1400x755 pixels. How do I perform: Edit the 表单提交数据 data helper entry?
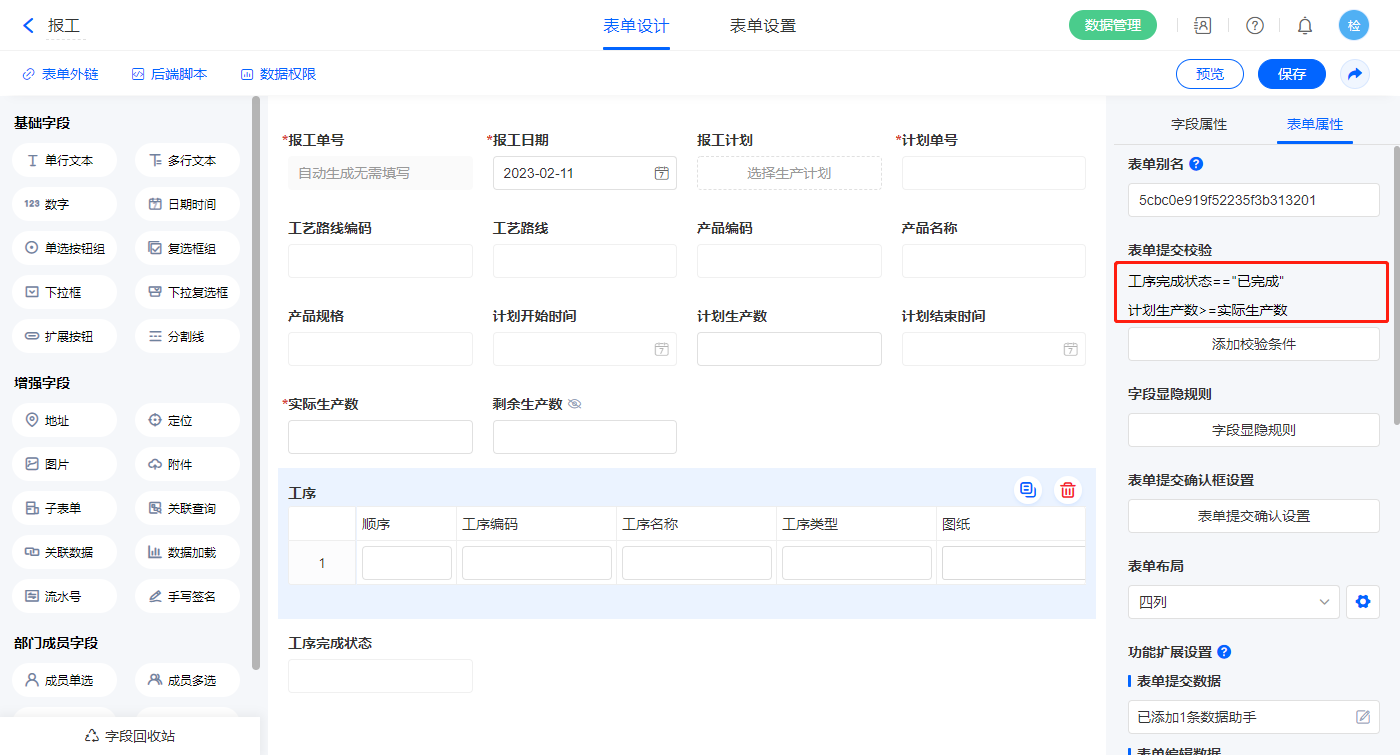tap(1362, 717)
